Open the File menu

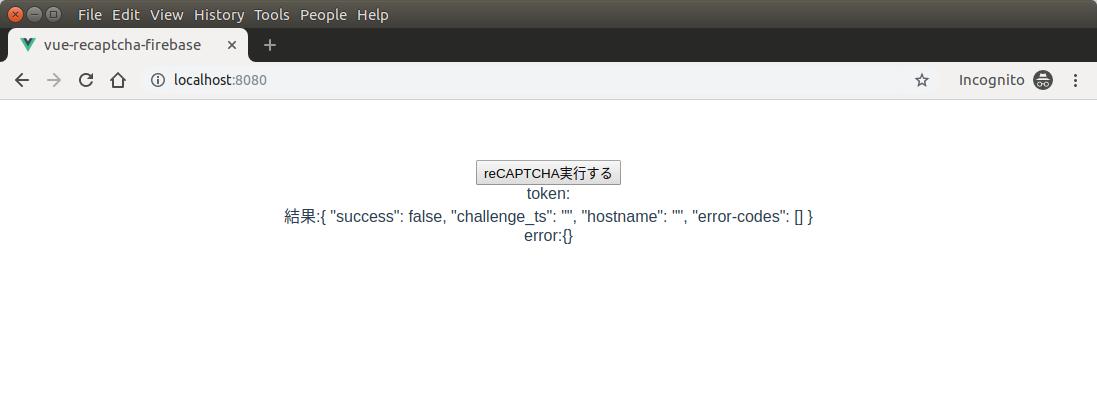[90, 15]
